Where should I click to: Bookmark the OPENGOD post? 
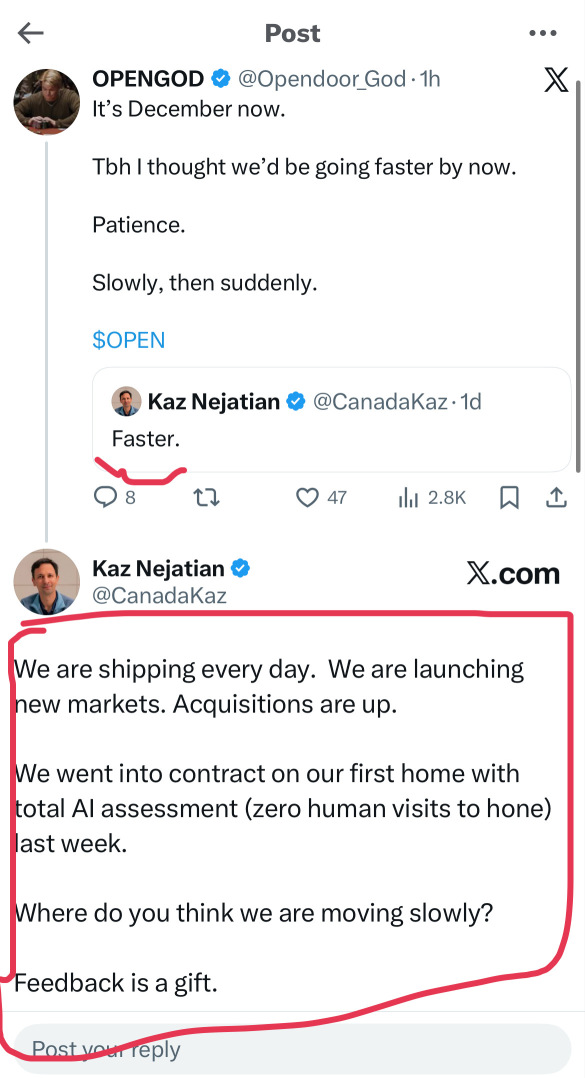509,497
